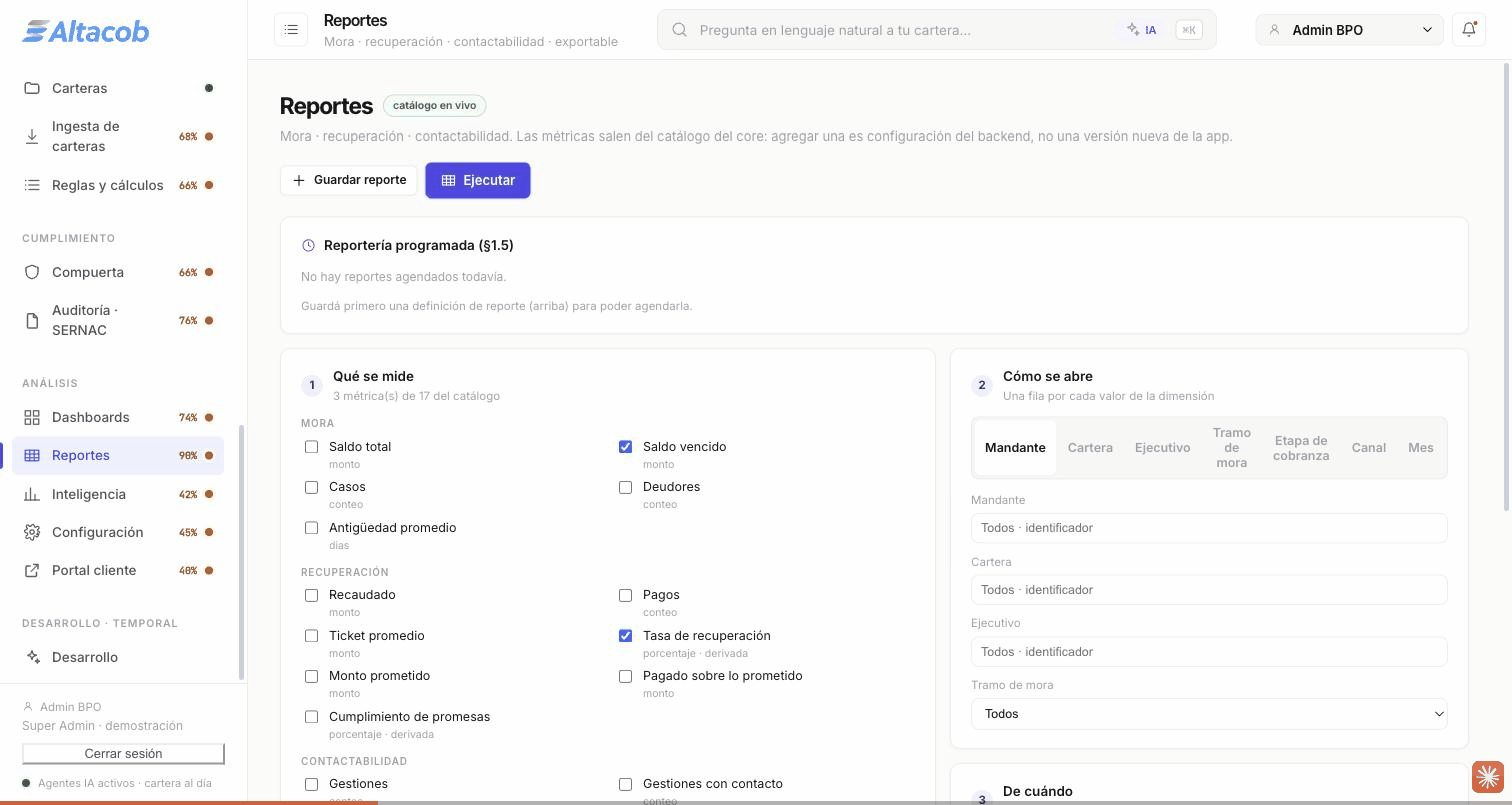Click the Auditoría SERNAC document icon
The image size is (1512, 805).
click(32, 320)
